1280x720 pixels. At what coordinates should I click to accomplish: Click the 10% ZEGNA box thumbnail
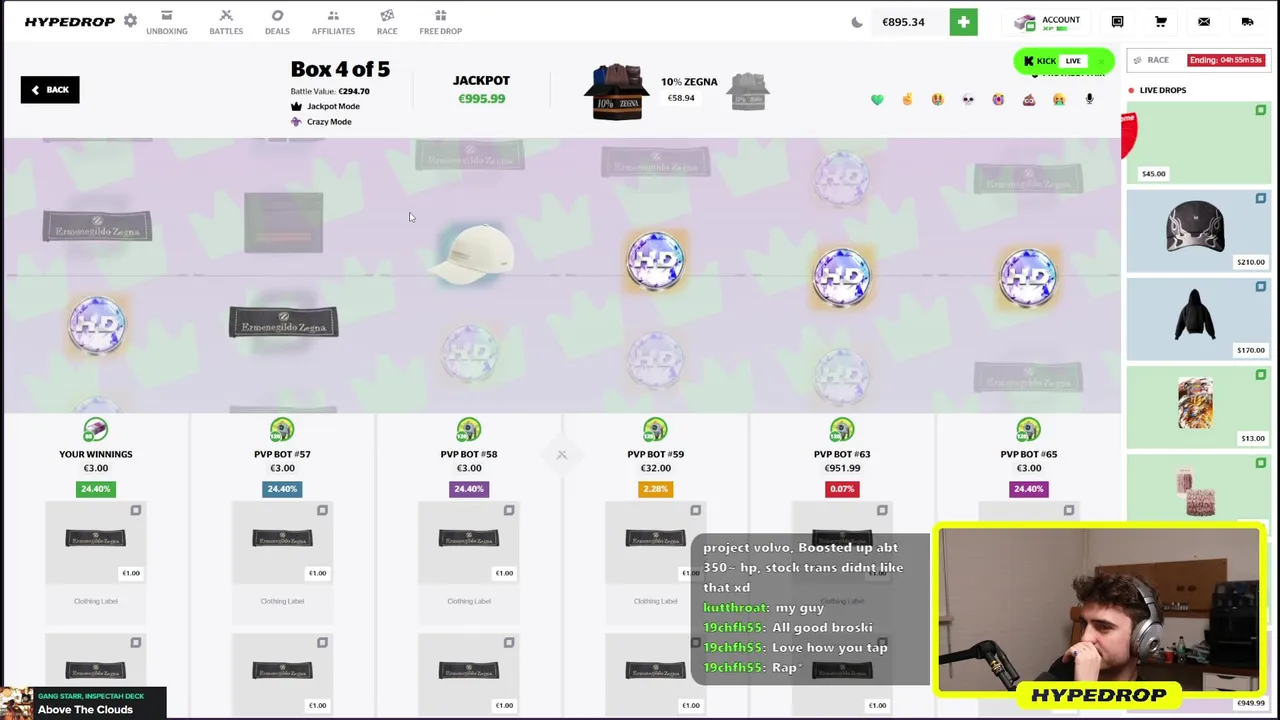click(617, 92)
